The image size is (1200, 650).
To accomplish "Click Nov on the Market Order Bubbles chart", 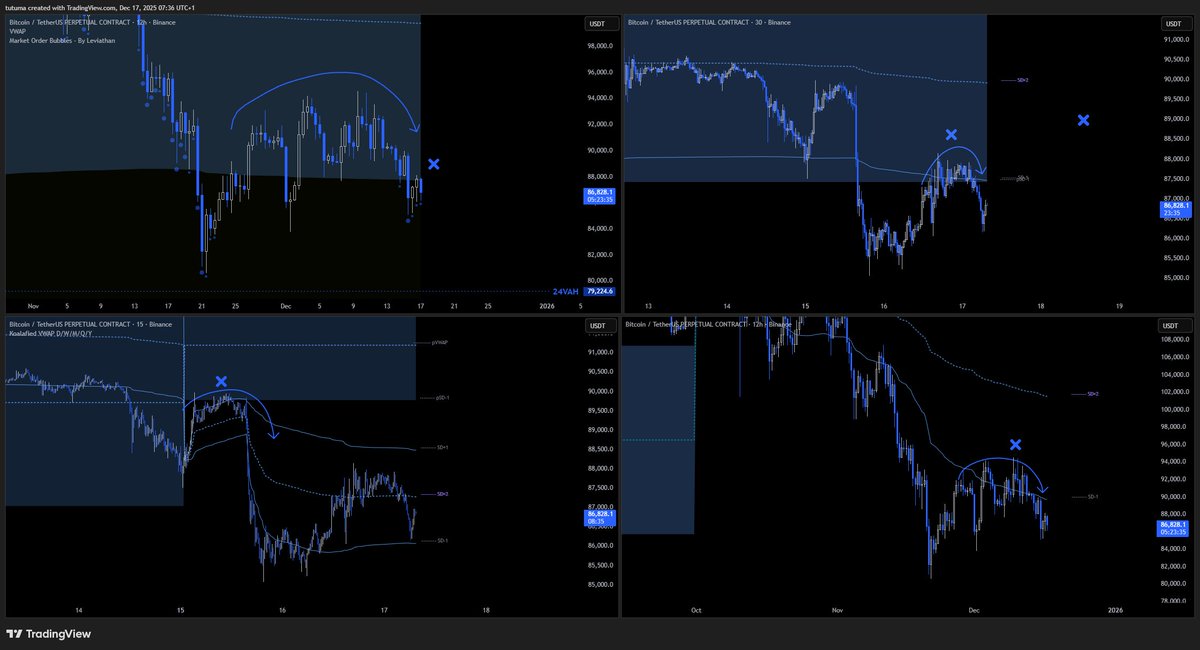I will click(34, 306).
